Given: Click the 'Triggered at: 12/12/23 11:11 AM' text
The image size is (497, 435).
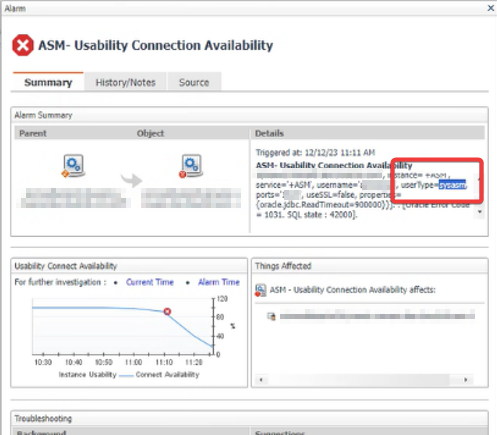Looking at the screenshot, I should [315, 153].
